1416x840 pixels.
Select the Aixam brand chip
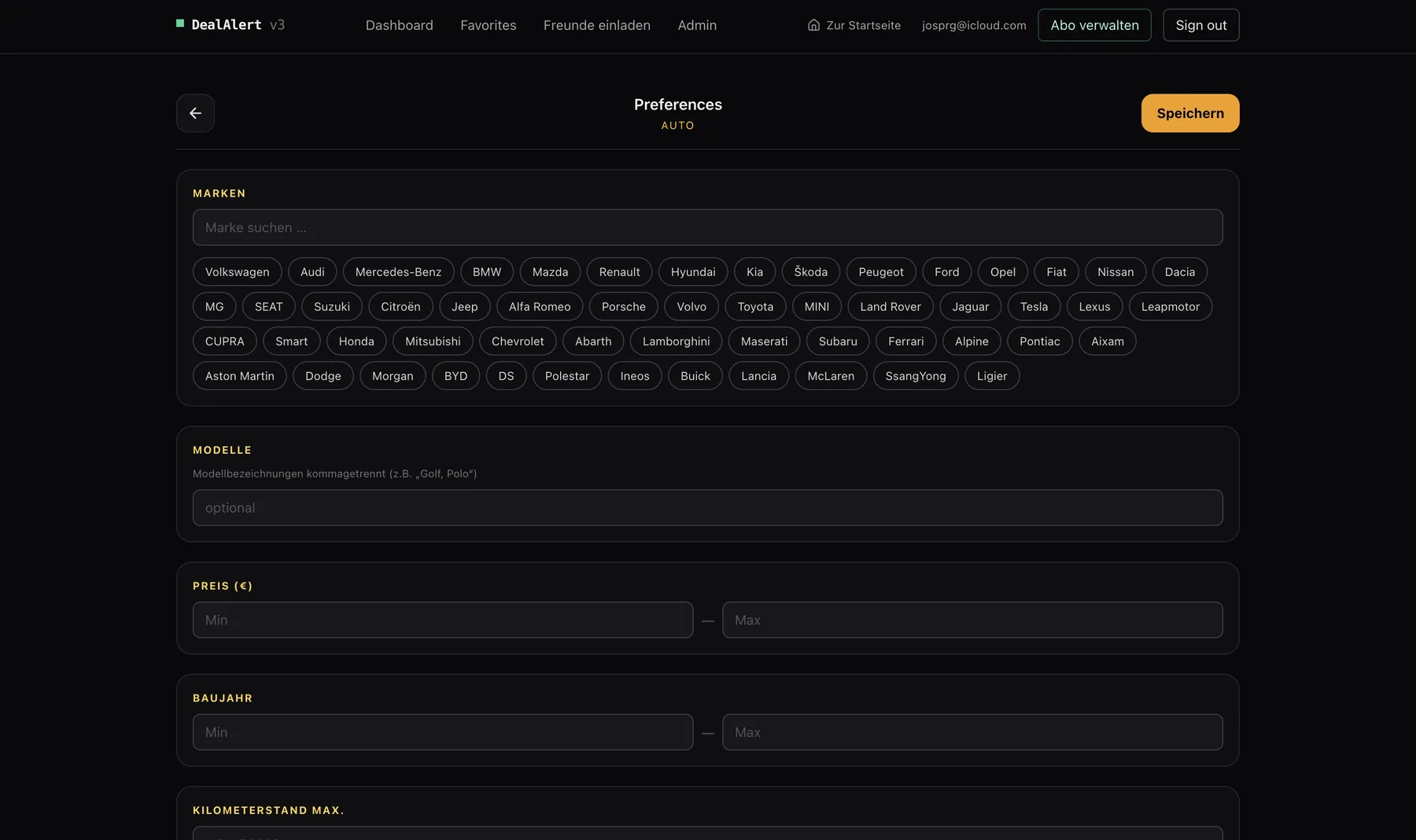click(x=1108, y=341)
